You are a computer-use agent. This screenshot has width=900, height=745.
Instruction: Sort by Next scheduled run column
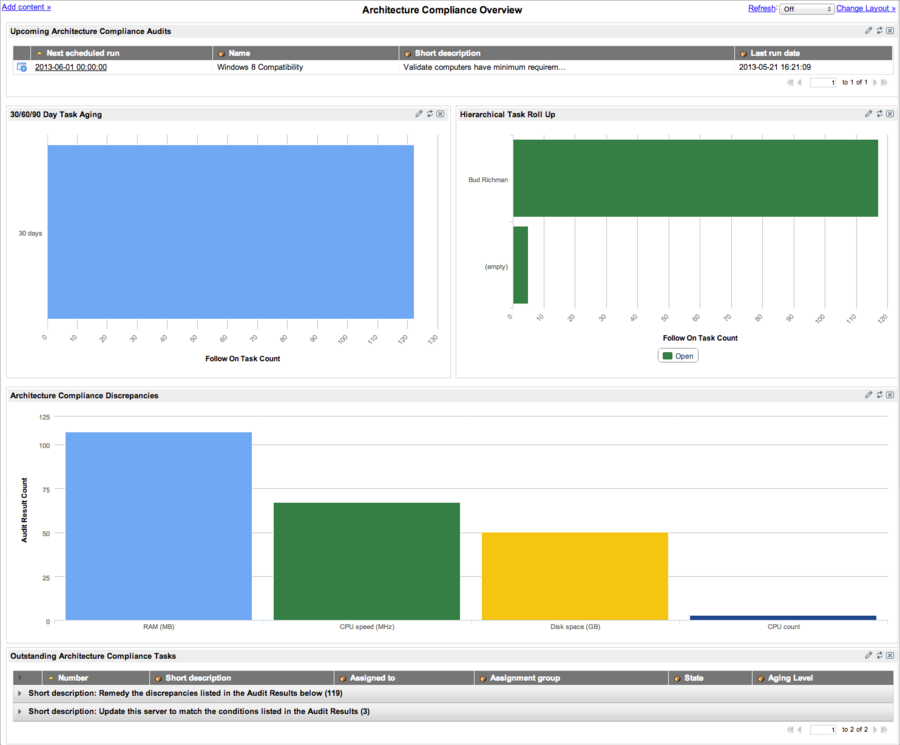click(83, 53)
